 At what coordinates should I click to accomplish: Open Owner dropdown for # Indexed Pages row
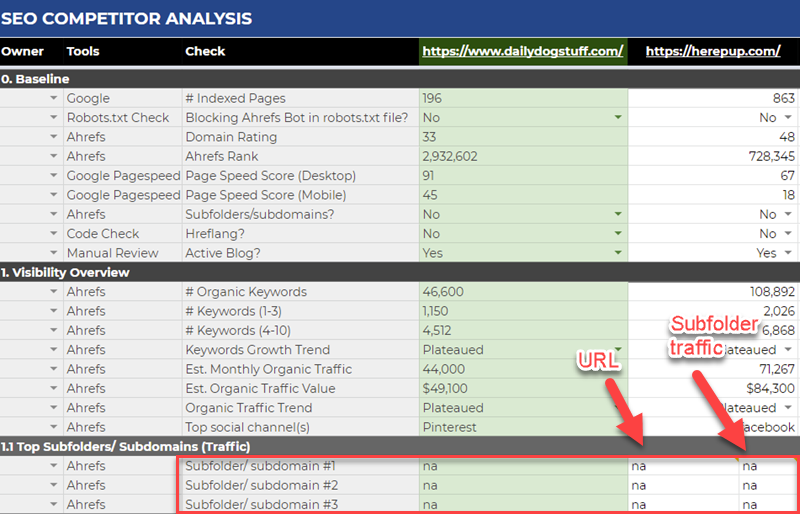53,99
